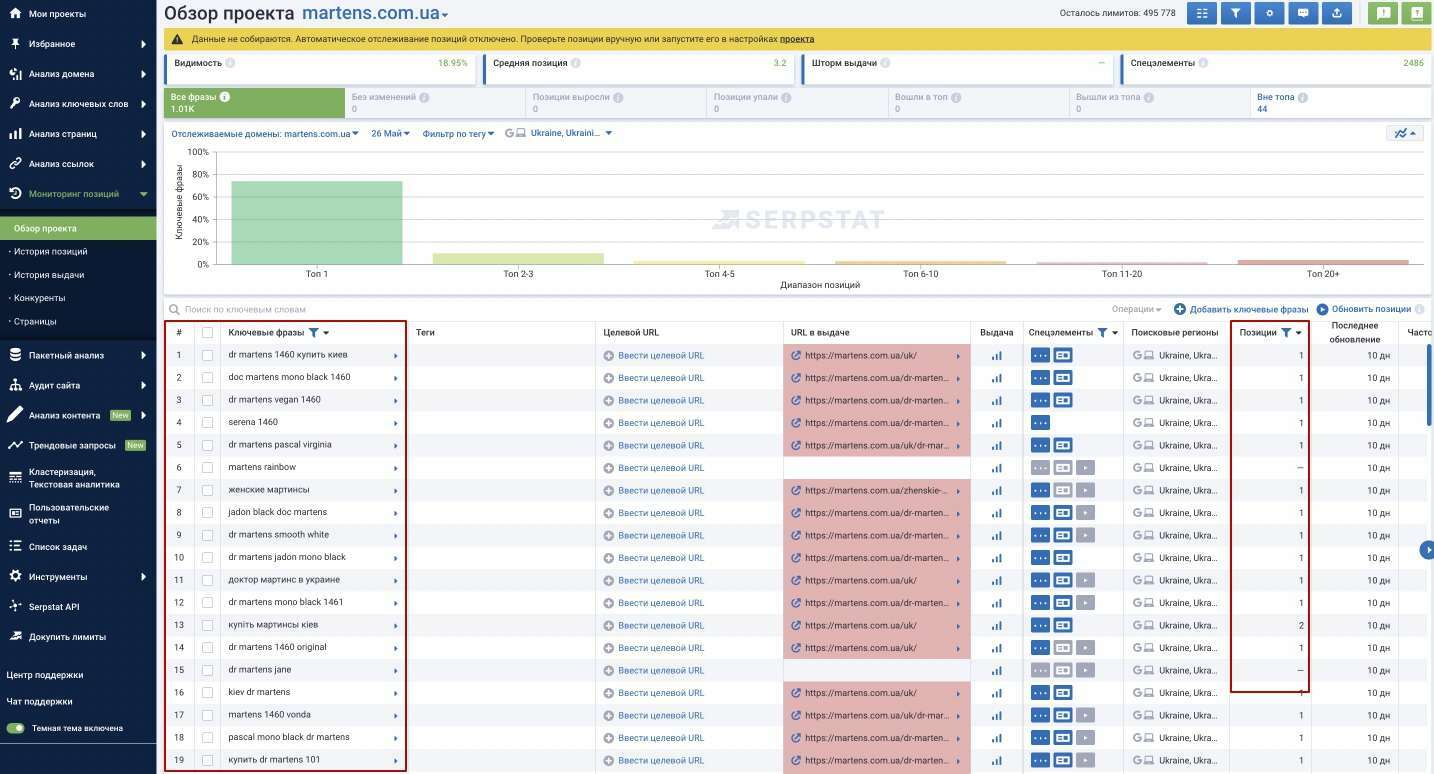
Task: Click the Топ 2-3 bar in the chart
Action: [518, 259]
